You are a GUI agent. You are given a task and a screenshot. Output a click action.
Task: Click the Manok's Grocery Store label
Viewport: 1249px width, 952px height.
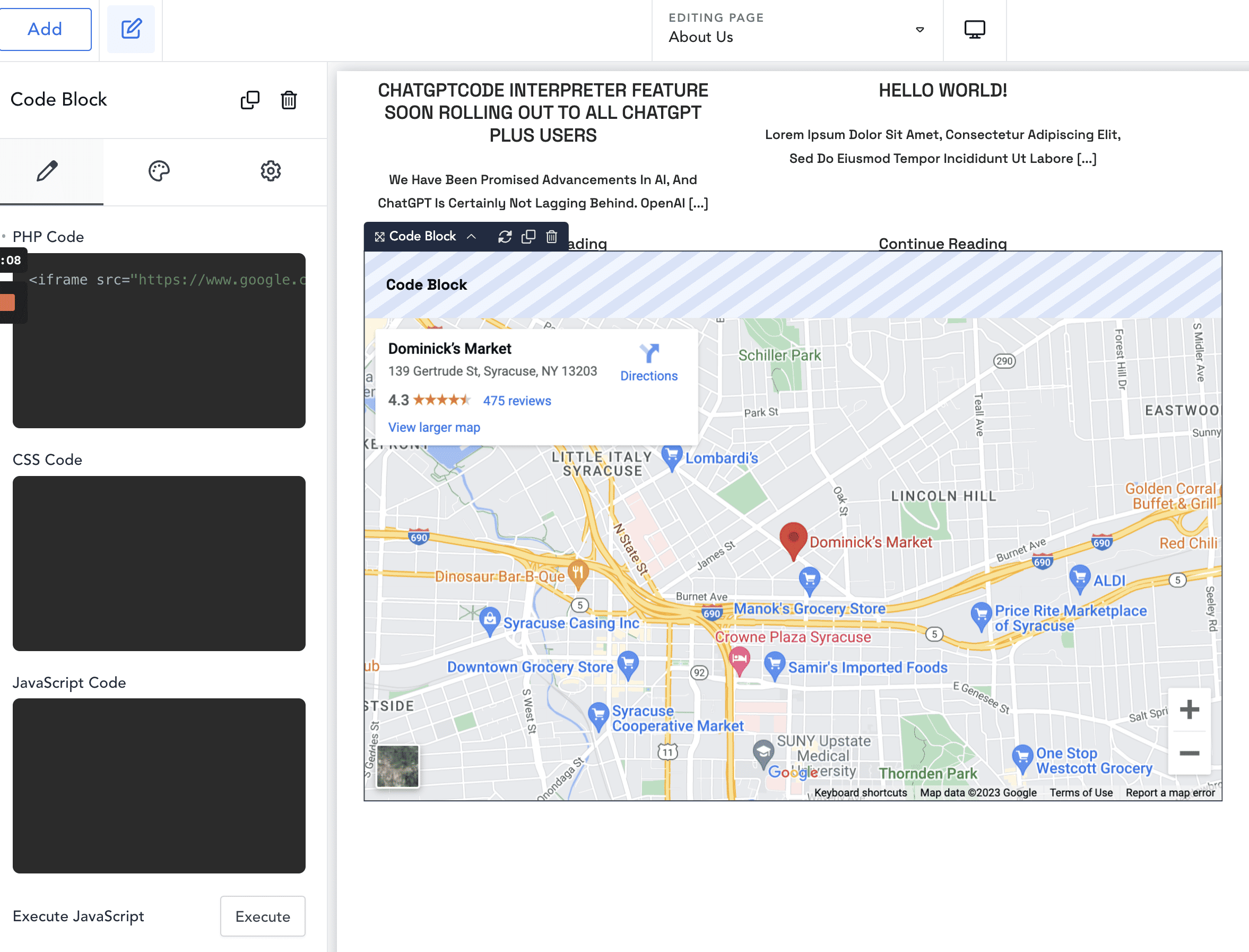810,609
